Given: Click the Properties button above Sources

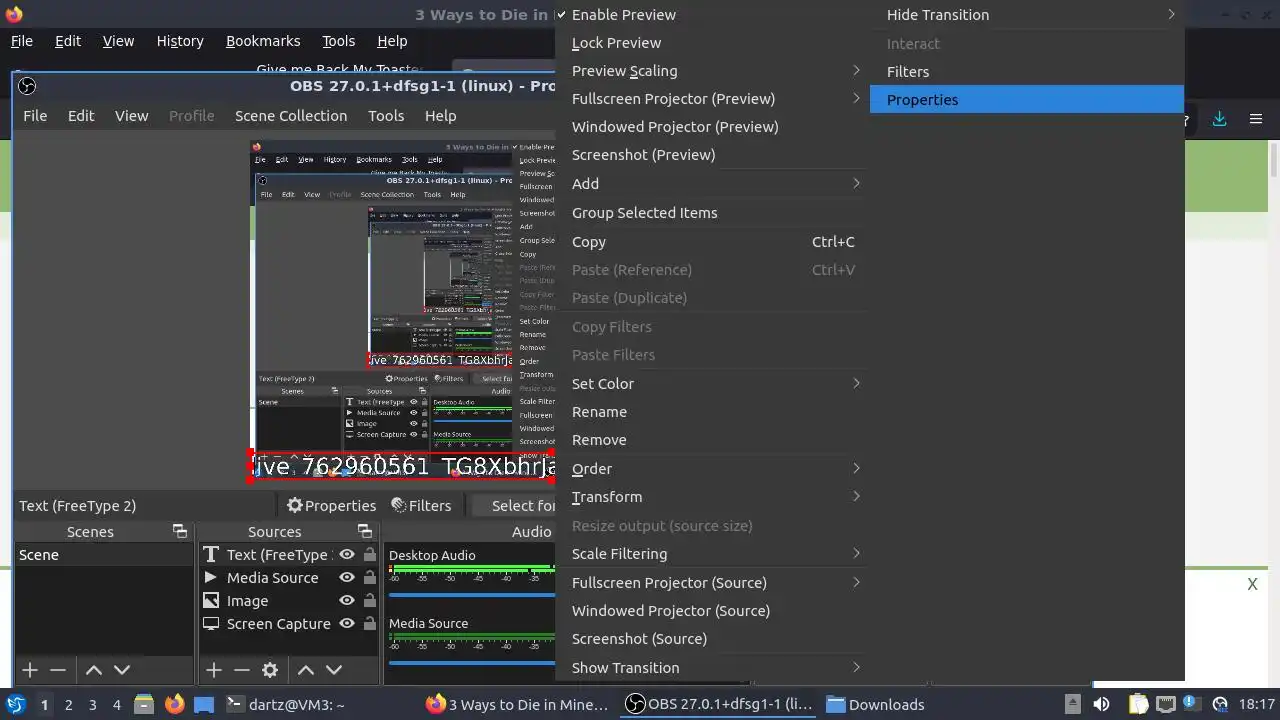Looking at the screenshot, I should coord(331,506).
